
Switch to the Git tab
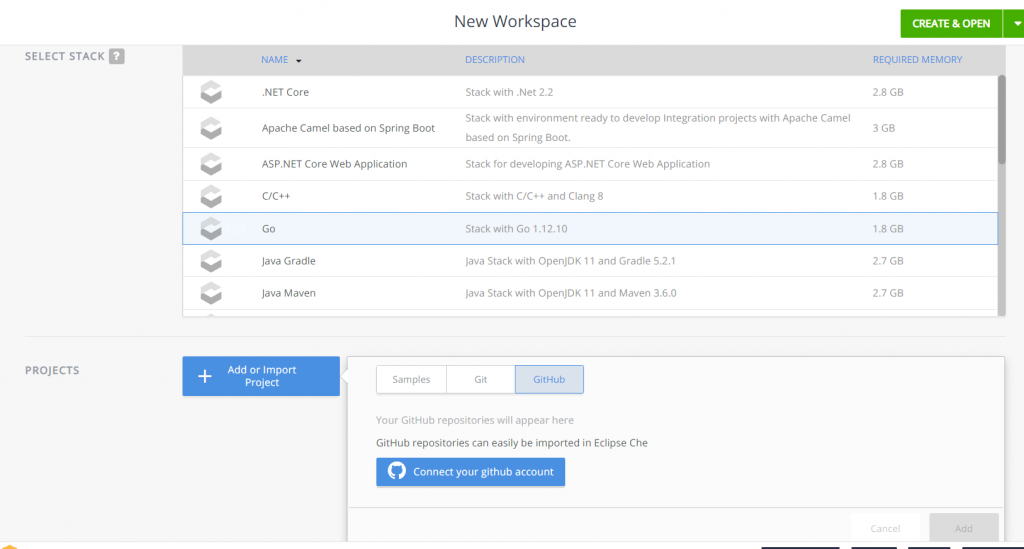[x=480, y=380]
